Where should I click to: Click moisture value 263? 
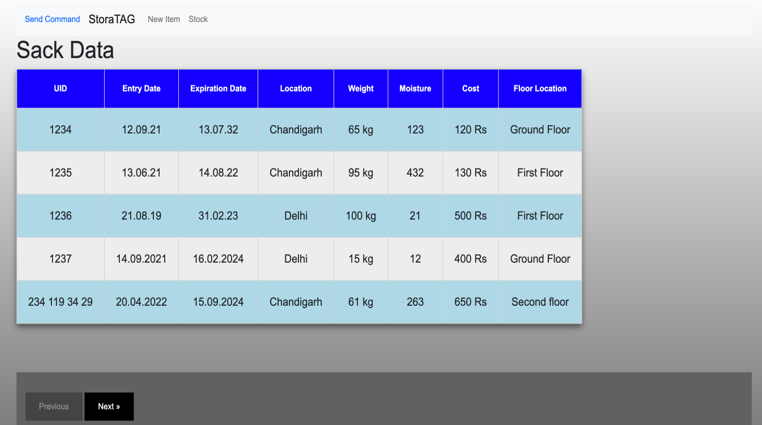point(415,302)
